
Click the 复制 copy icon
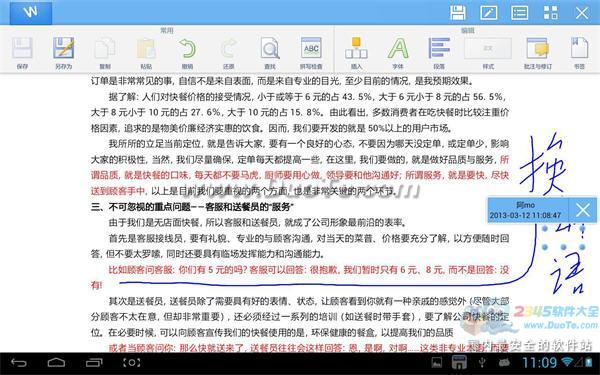tap(105, 53)
